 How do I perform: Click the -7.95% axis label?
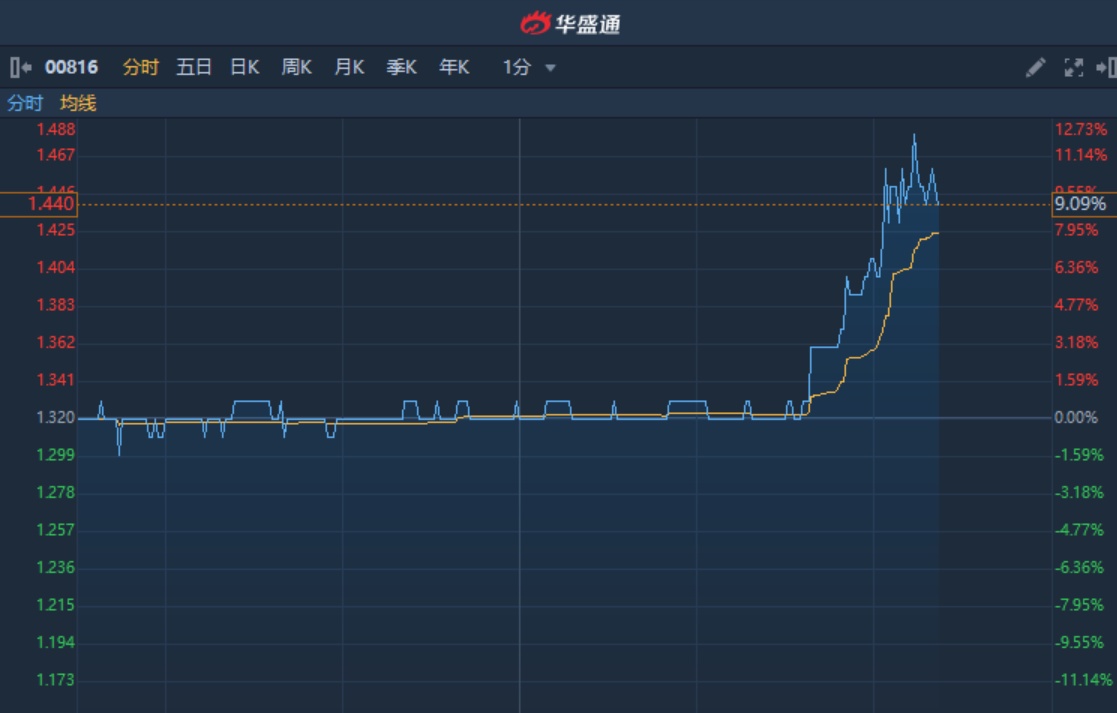click(x=1079, y=605)
